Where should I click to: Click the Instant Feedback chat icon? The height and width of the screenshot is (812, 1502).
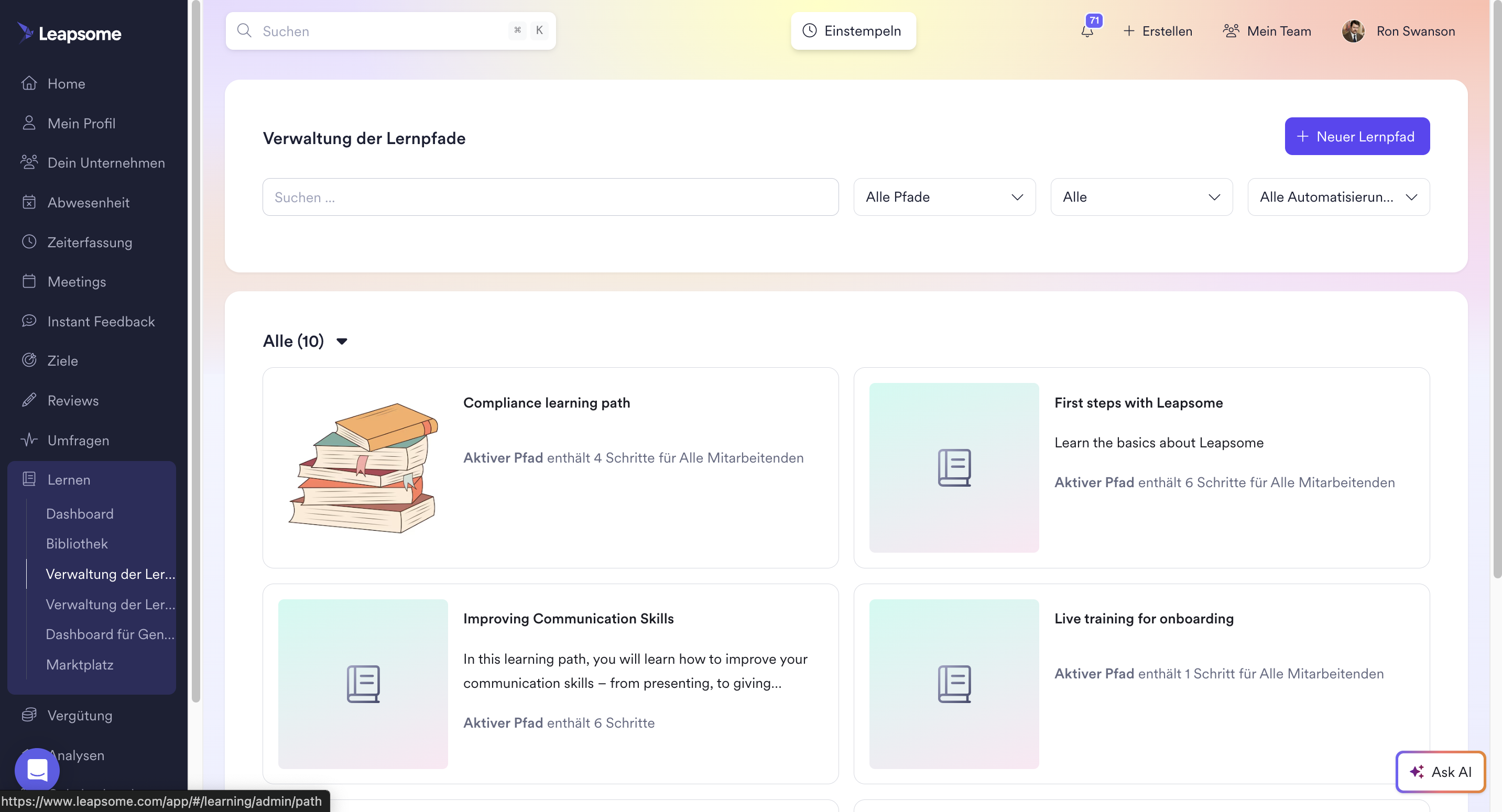(x=29, y=321)
